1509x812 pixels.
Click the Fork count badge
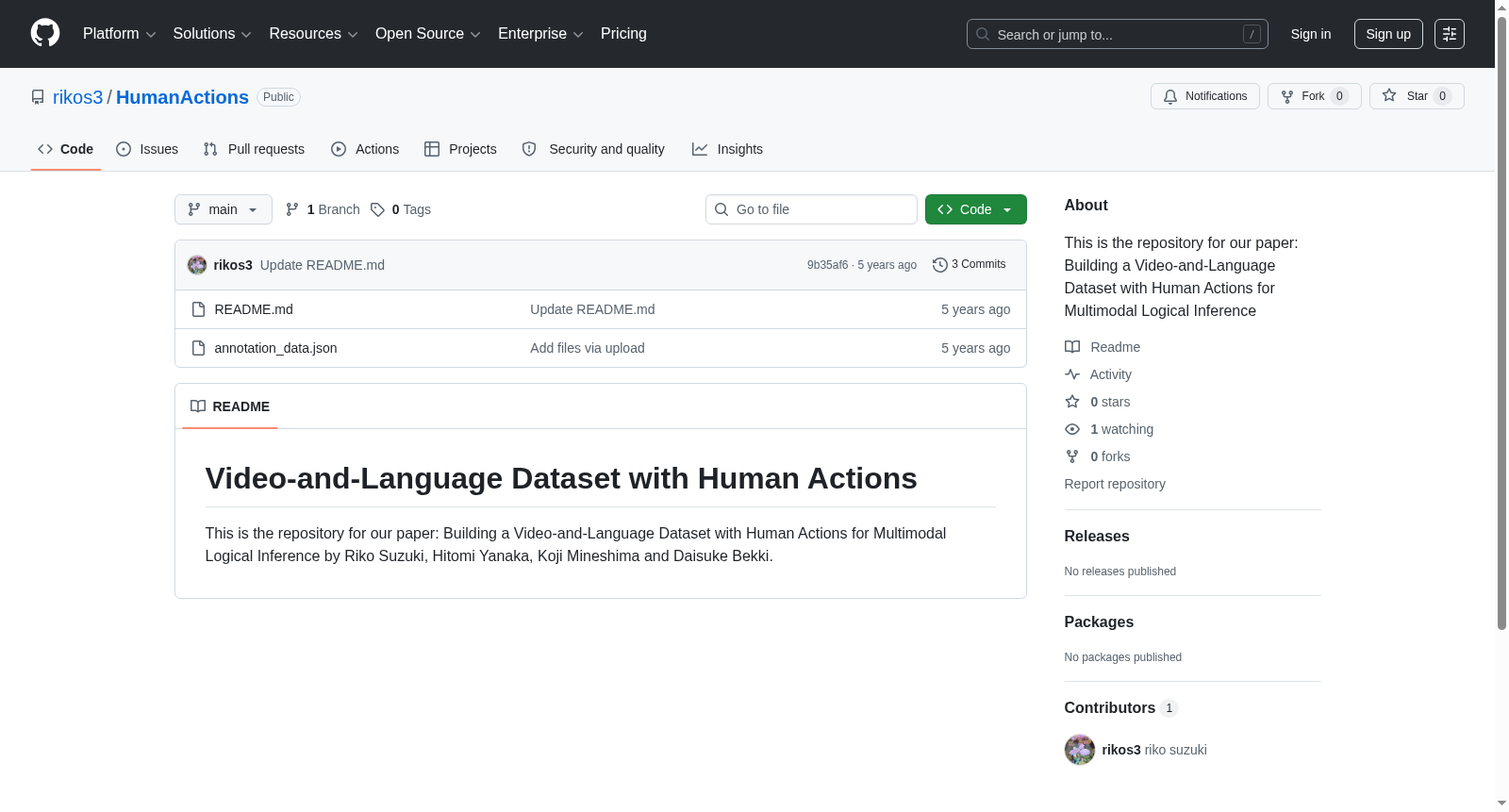click(x=1339, y=96)
